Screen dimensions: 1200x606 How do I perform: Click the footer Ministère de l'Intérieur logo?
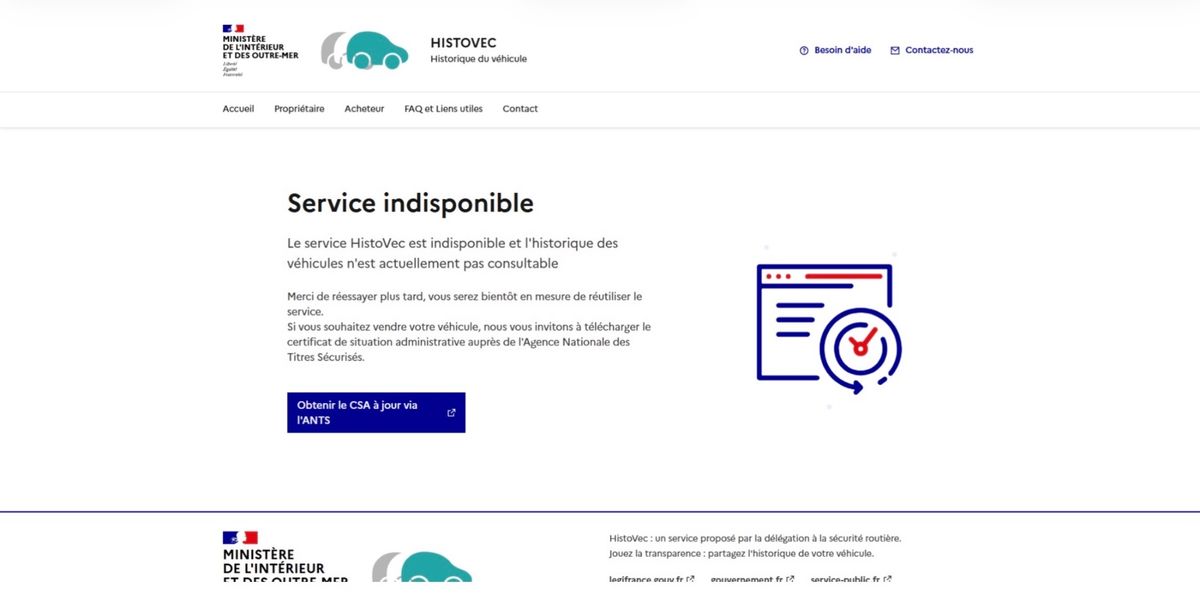point(285,557)
